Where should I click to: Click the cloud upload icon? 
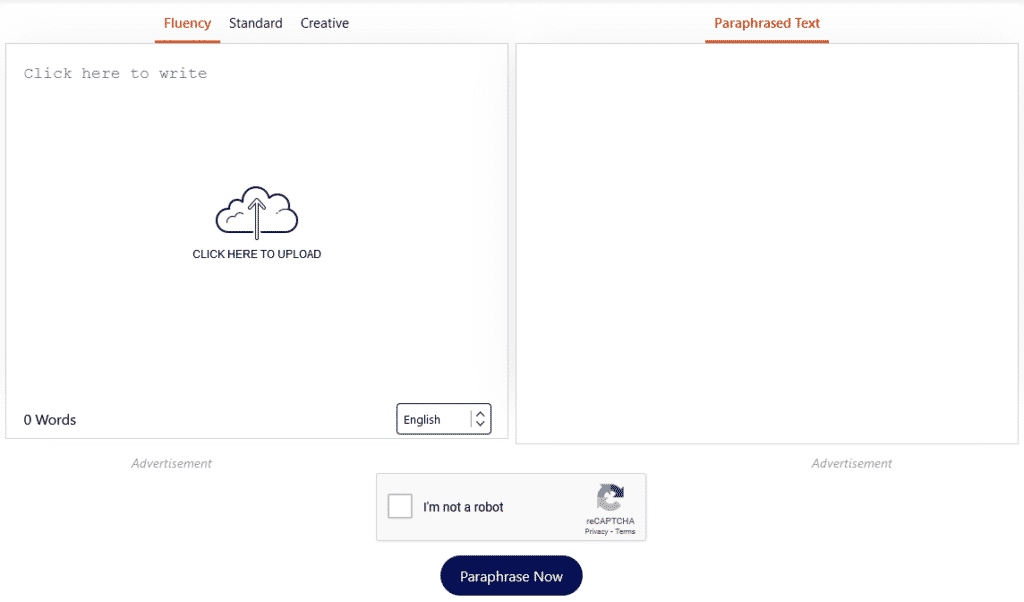tap(257, 211)
